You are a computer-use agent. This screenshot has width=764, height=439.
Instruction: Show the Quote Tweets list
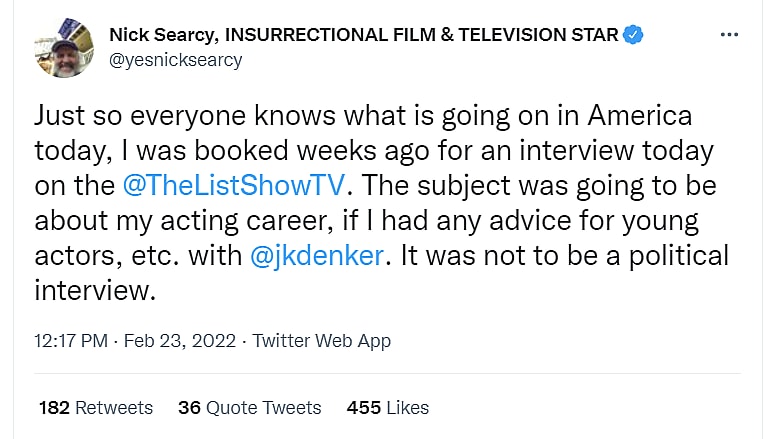coord(264,408)
